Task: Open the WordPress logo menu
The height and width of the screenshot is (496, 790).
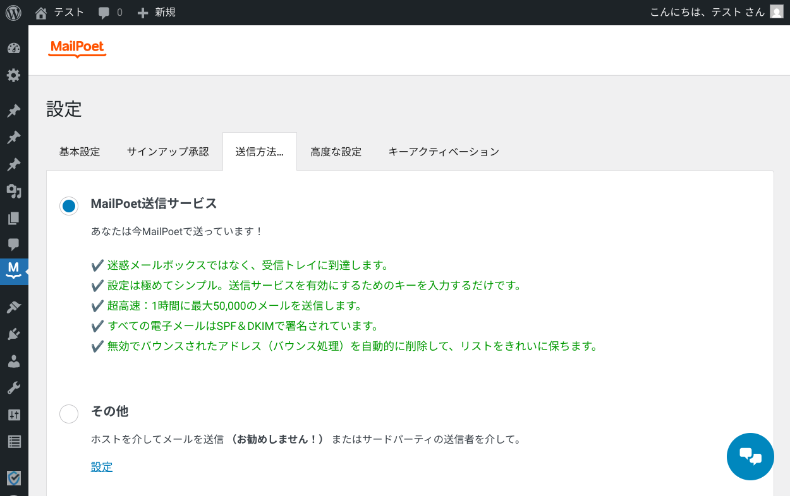Action: pos(14,12)
